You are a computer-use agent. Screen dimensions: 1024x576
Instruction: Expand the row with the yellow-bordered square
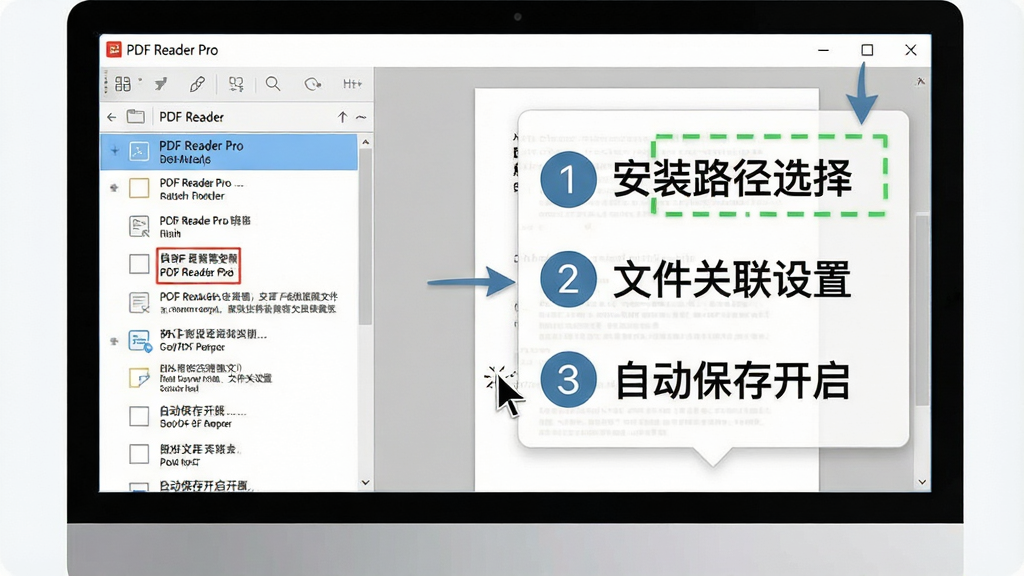[114, 188]
